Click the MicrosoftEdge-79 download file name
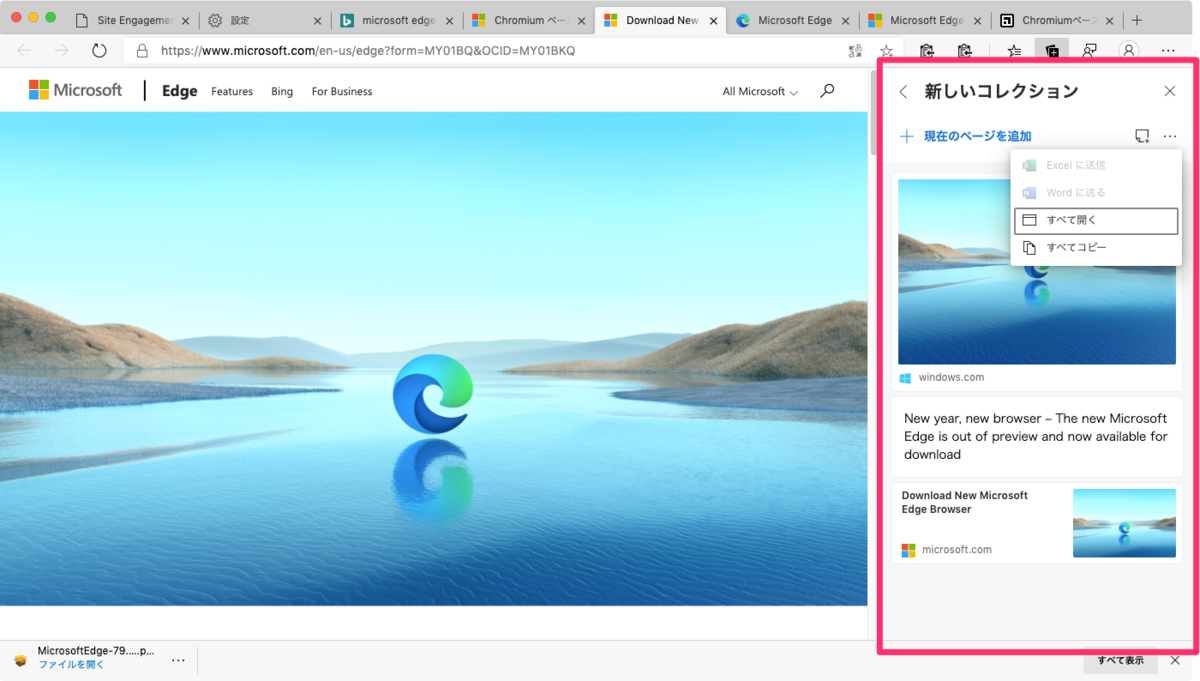1200x681 pixels. (96, 650)
